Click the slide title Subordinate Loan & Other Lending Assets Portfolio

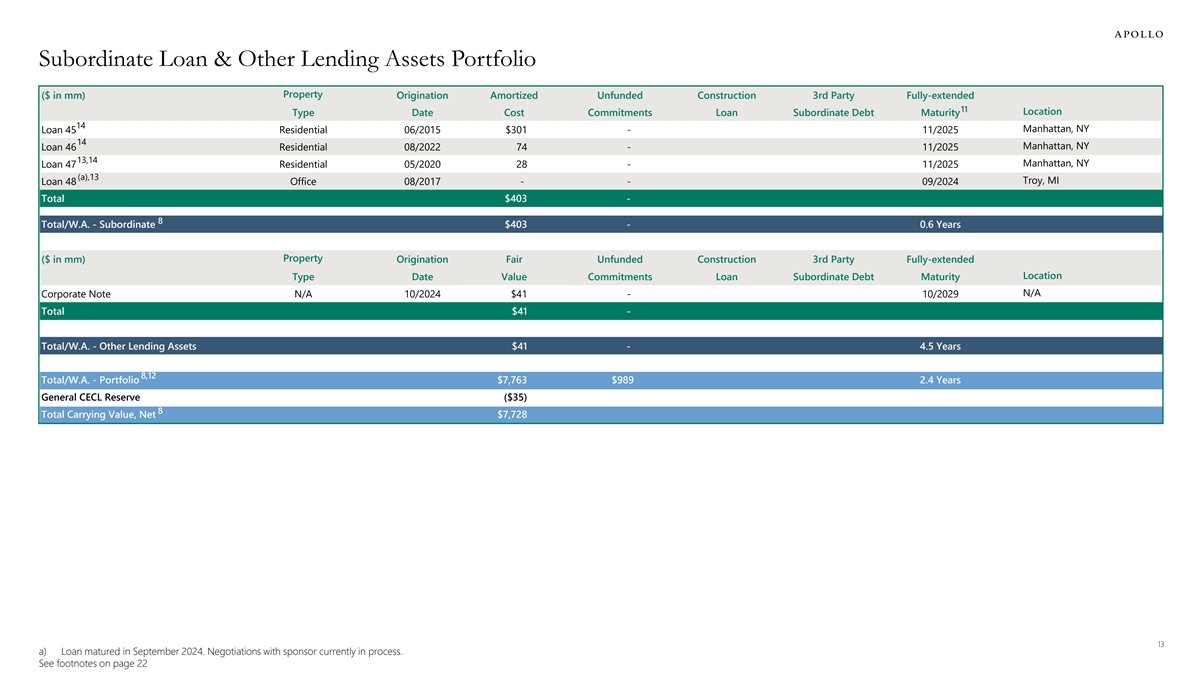(x=292, y=59)
